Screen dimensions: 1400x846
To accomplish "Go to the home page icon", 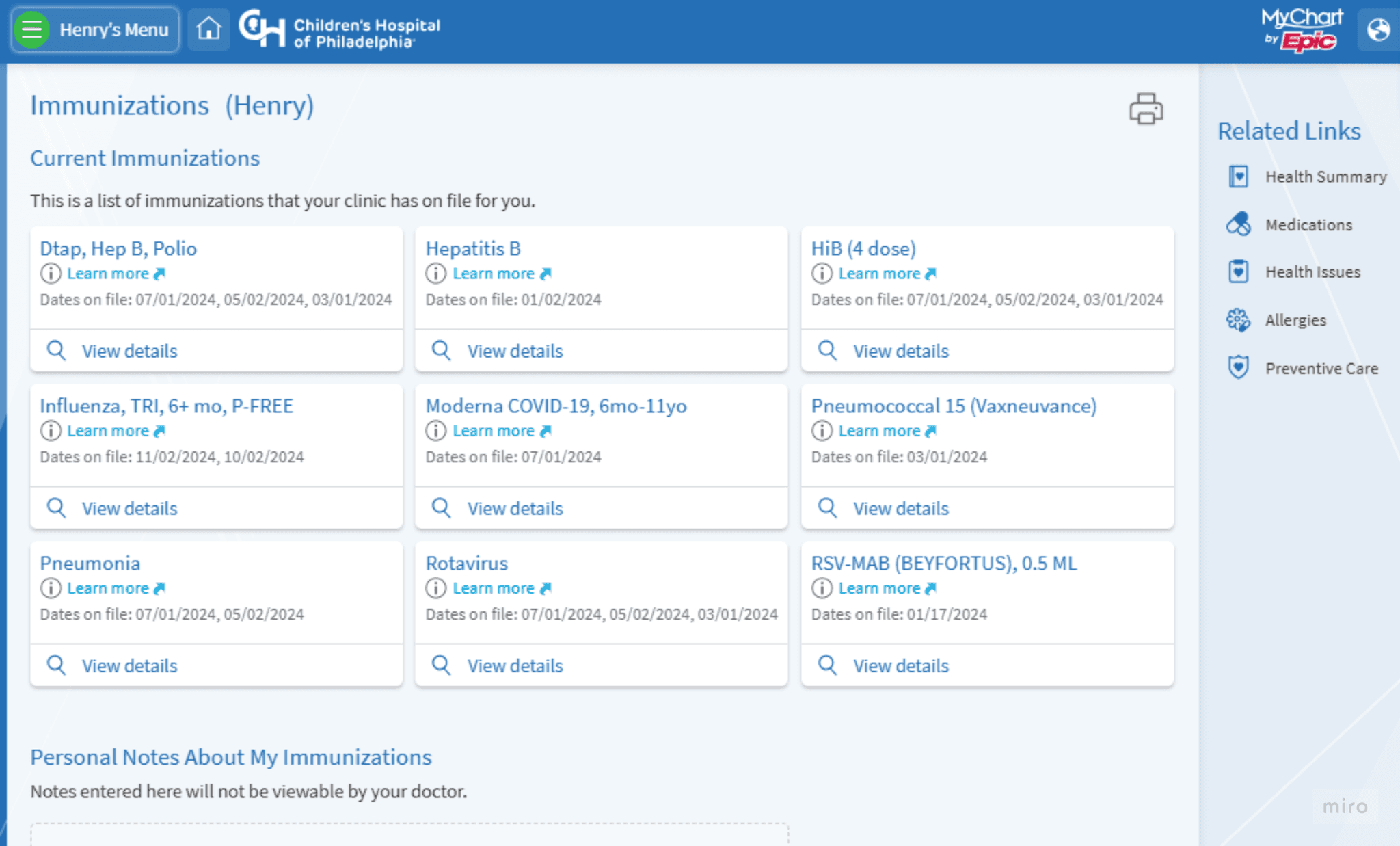I will pos(208,29).
